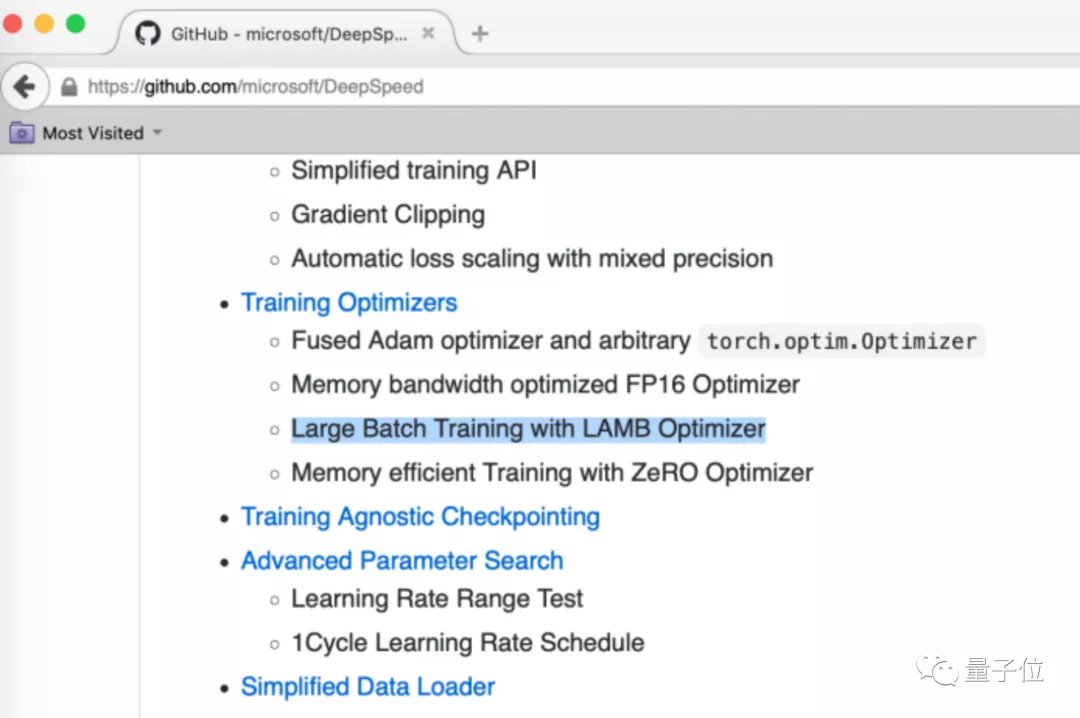This screenshot has height=718, width=1080.
Task: Click the 1Cycle Learning Rate Schedule item
Action: 467,642
